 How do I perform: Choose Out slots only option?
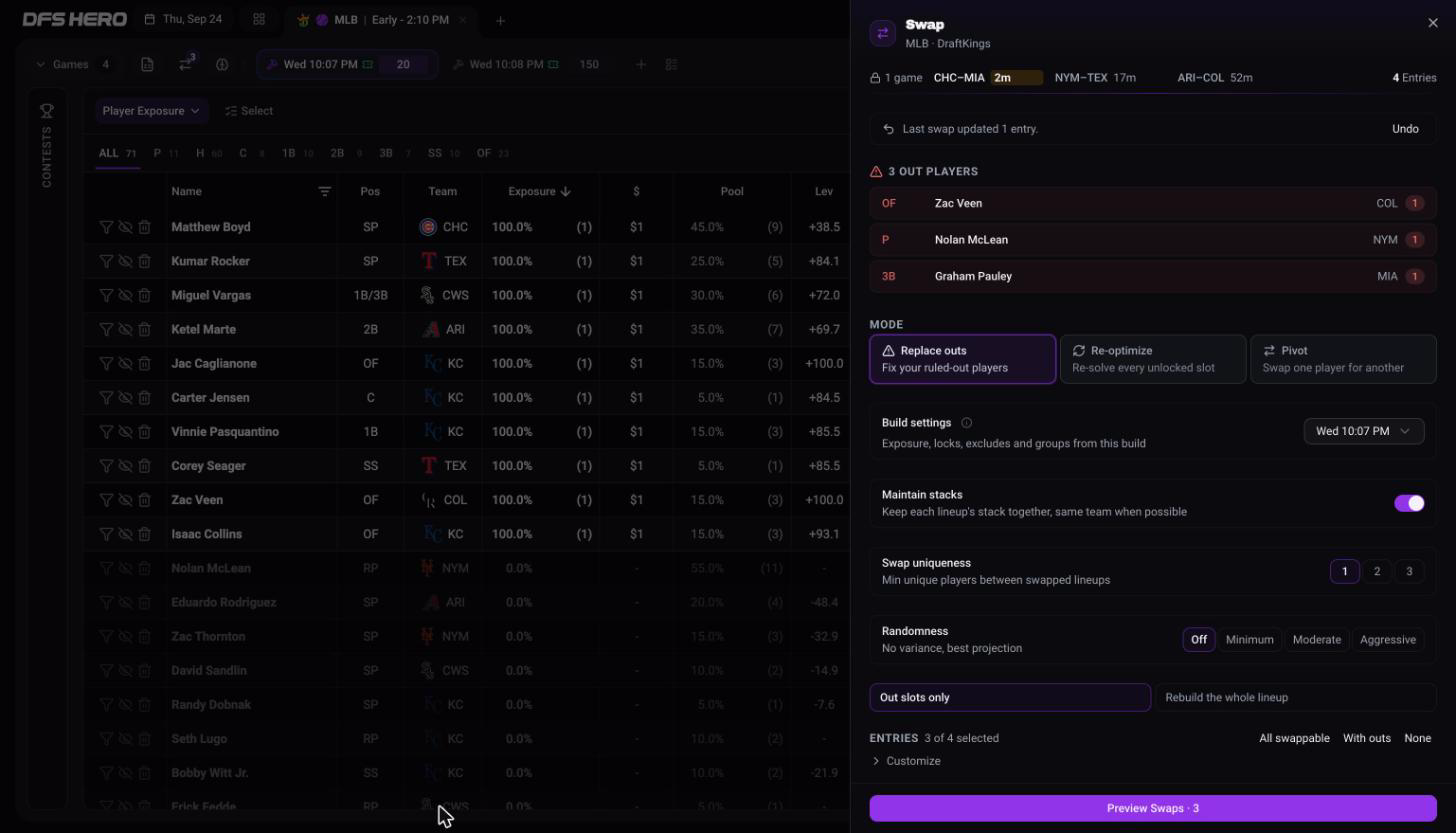(1010, 697)
